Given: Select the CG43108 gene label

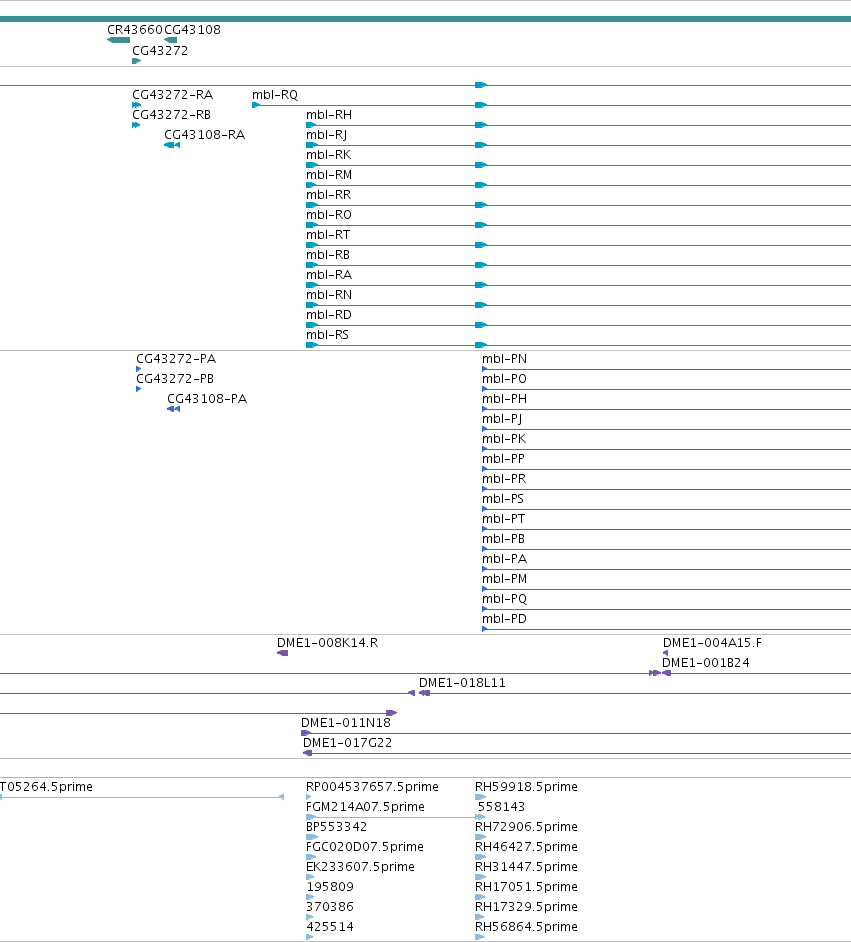Looking at the screenshot, I should [x=192, y=29].
